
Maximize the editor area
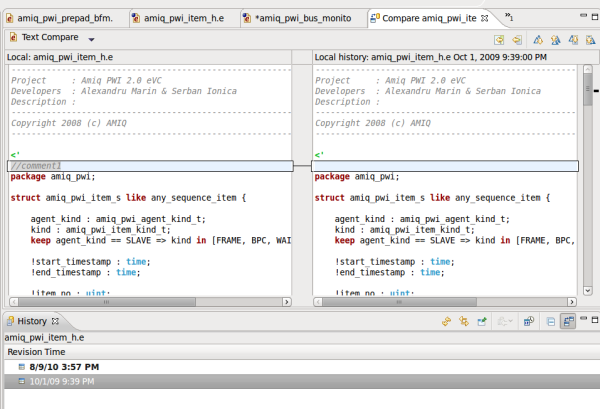595,17
